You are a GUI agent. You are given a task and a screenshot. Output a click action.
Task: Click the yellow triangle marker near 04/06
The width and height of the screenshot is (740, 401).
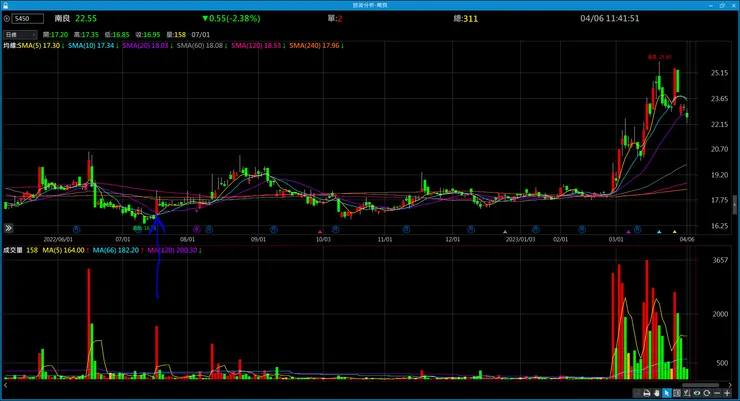[x=674, y=232]
